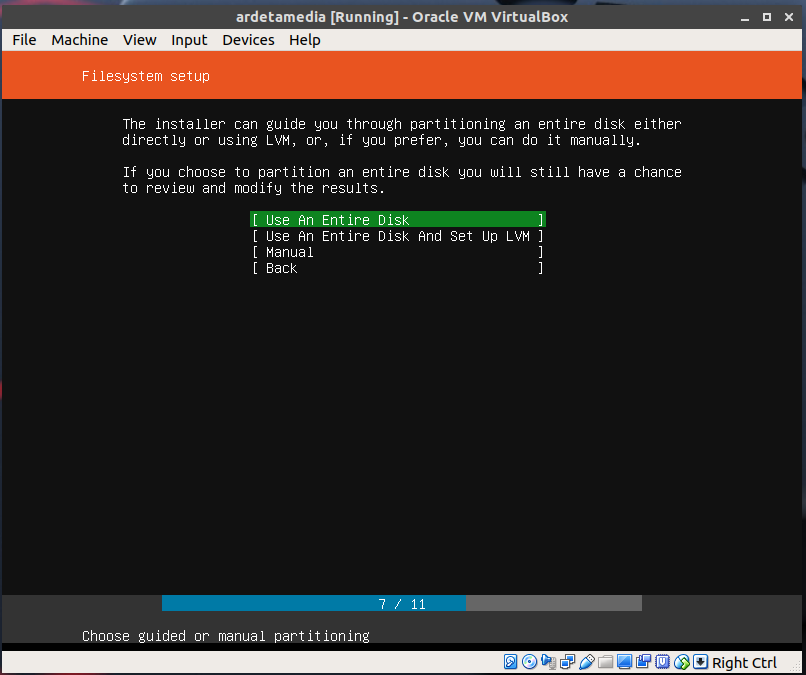Screen dimensions: 806x675
Task: Toggle the mouse integration icon
Action: 681,662
